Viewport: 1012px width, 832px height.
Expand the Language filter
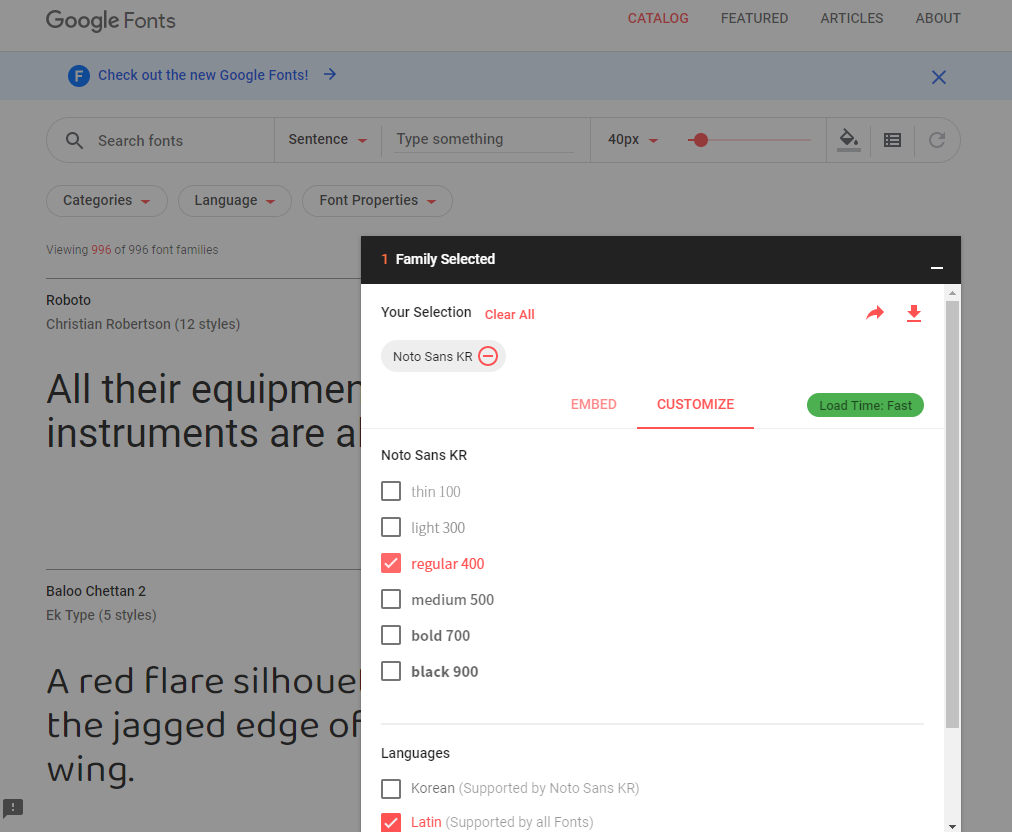click(x=235, y=201)
